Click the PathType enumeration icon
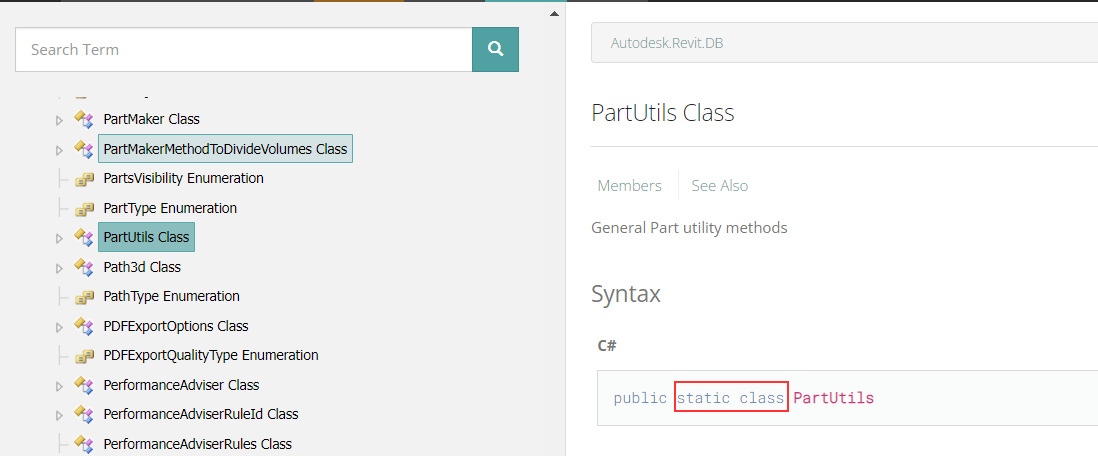1098x456 pixels. pos(84,297)
